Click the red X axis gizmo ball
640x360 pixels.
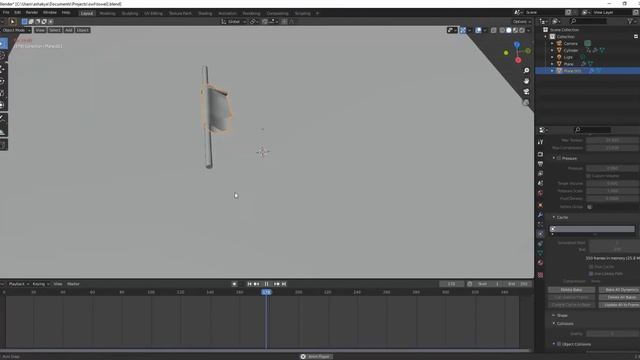518,60
